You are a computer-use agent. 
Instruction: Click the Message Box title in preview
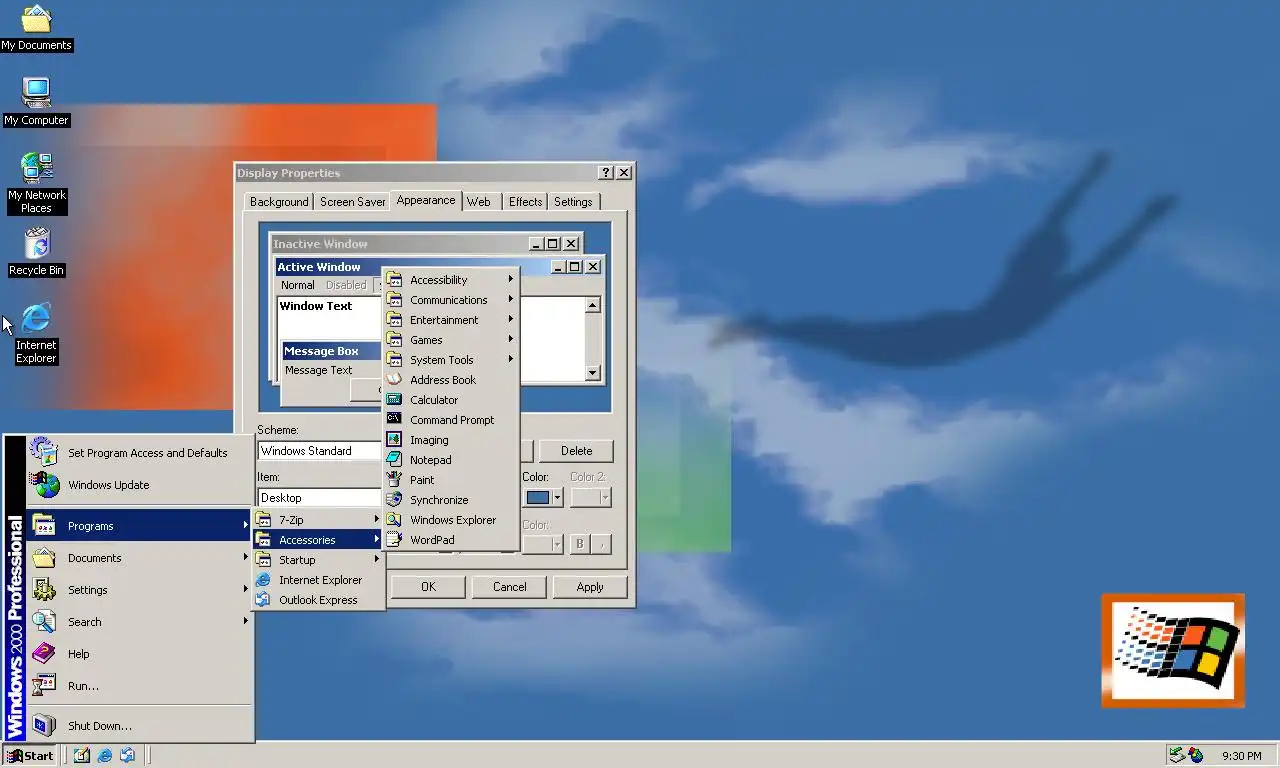click(321, 351)
